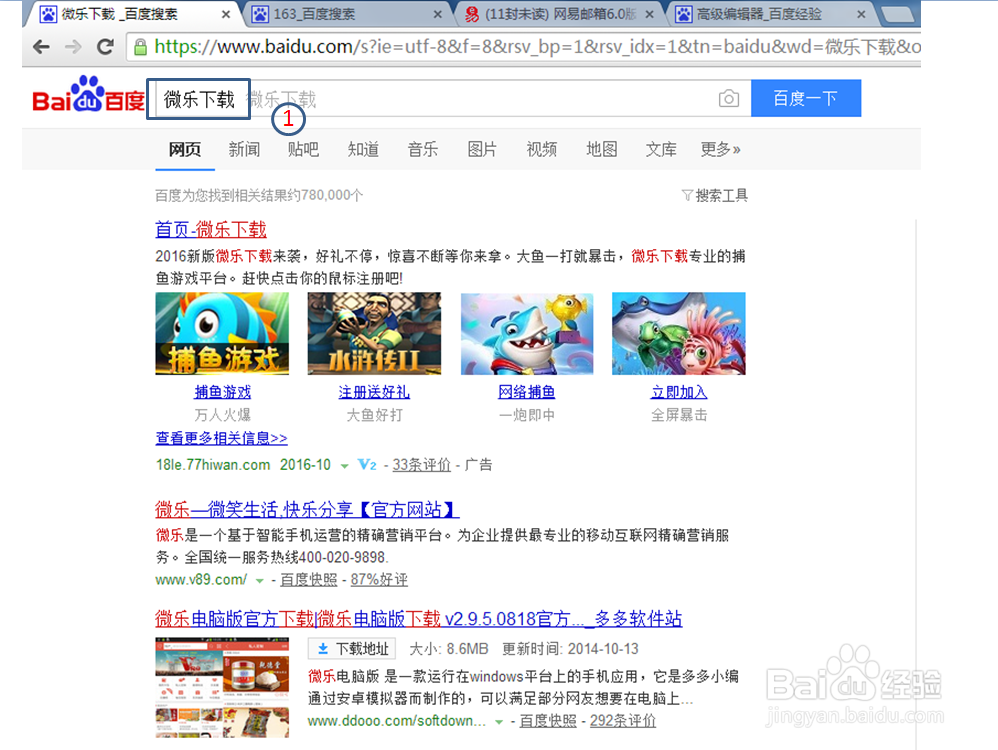Select the 微乐下载_百度搜索 tab
The image size is (998, 750).
tap(132, 14)
